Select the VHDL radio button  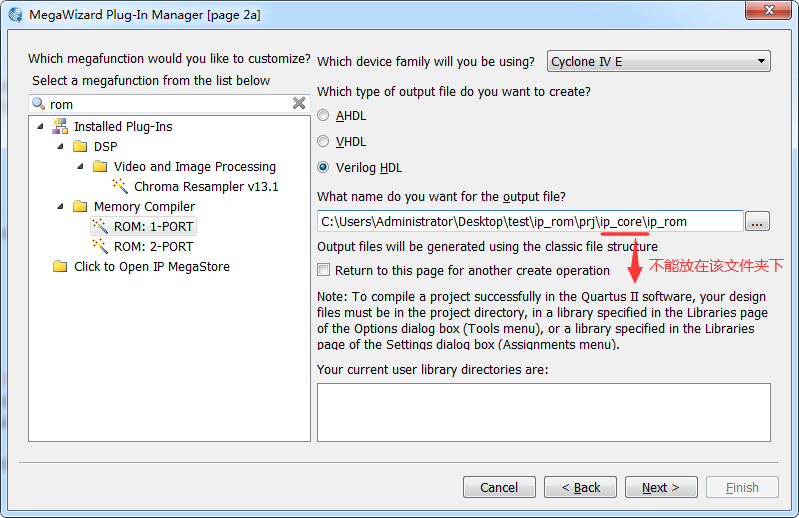pyautogui.click(x=323, y=142)
